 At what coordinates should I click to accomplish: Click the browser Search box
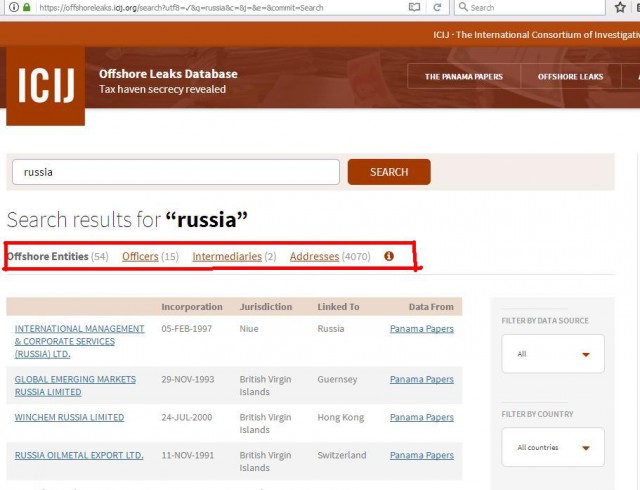click(x=530, y=7)
